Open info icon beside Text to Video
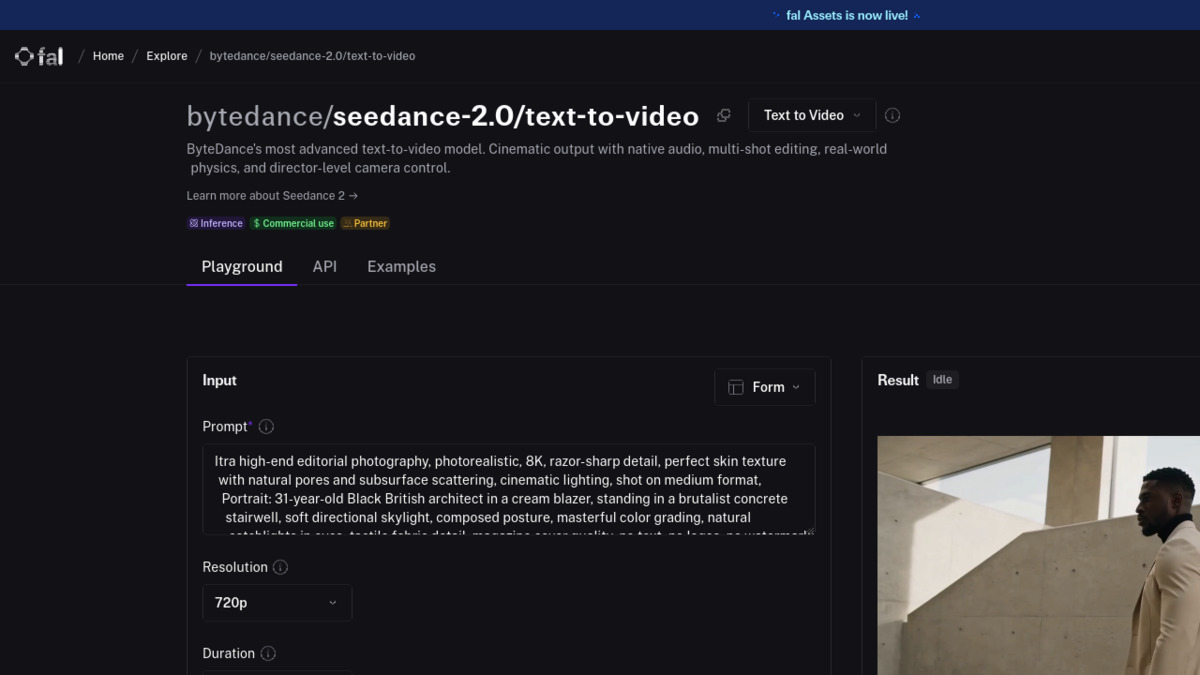This screenshot has width=1200, height=675. tap(893, 116)
